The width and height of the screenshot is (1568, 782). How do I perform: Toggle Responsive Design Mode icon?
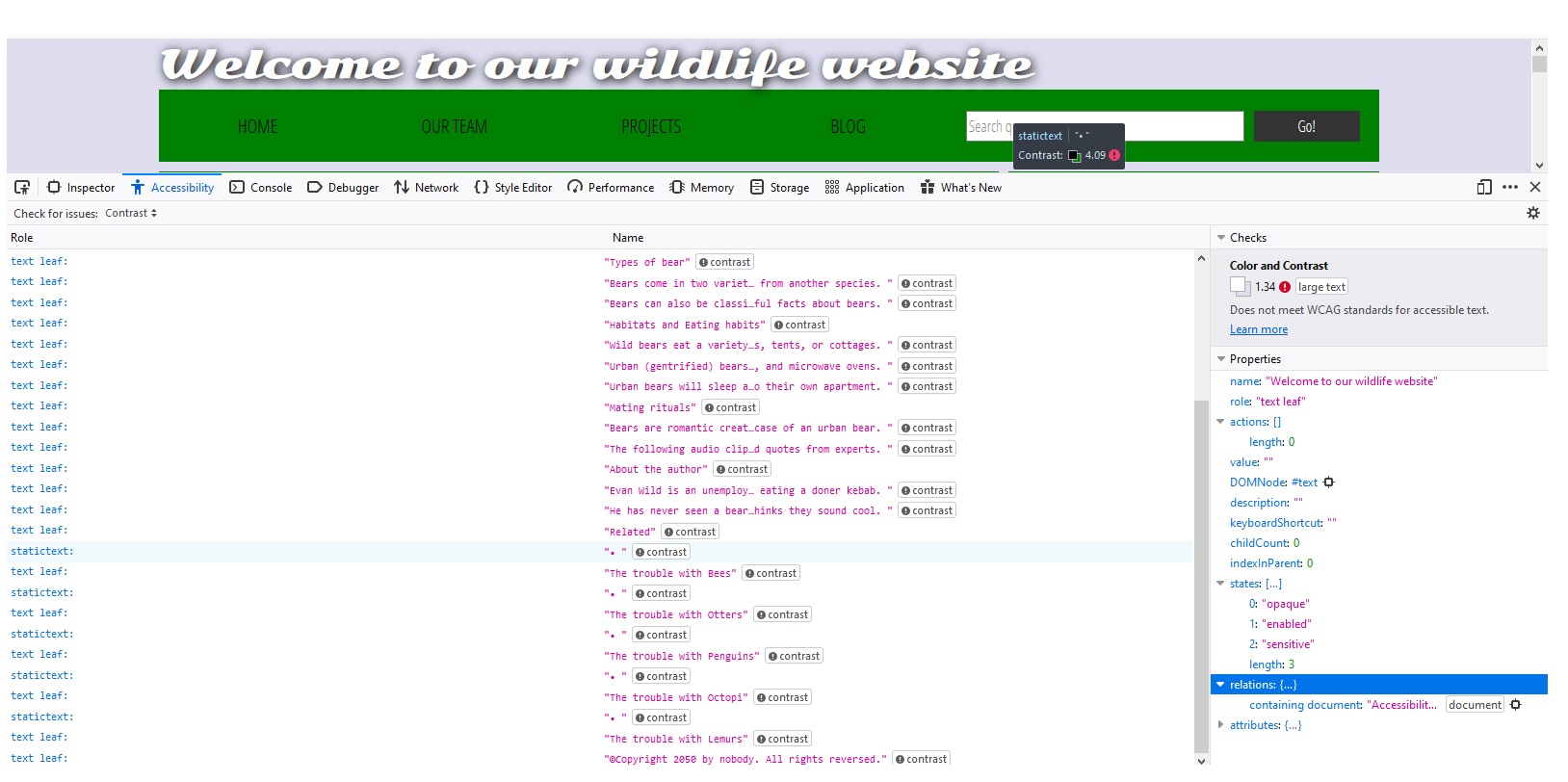1484,187
